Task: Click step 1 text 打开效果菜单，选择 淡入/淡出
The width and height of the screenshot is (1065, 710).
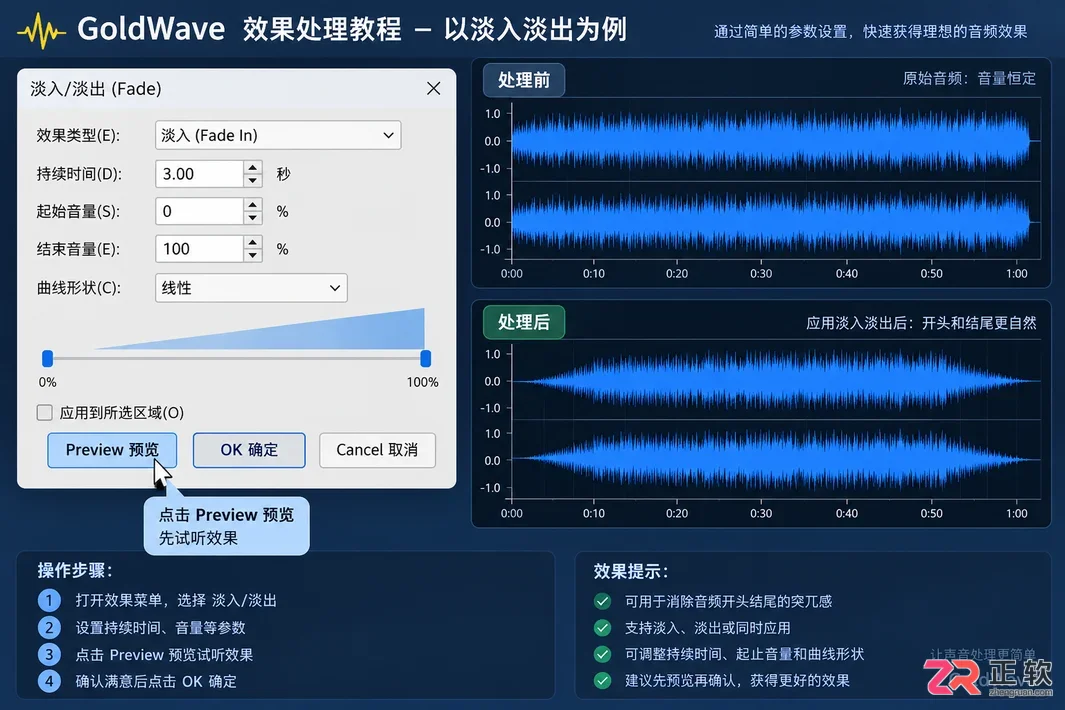Action: [x=176, y=601]
